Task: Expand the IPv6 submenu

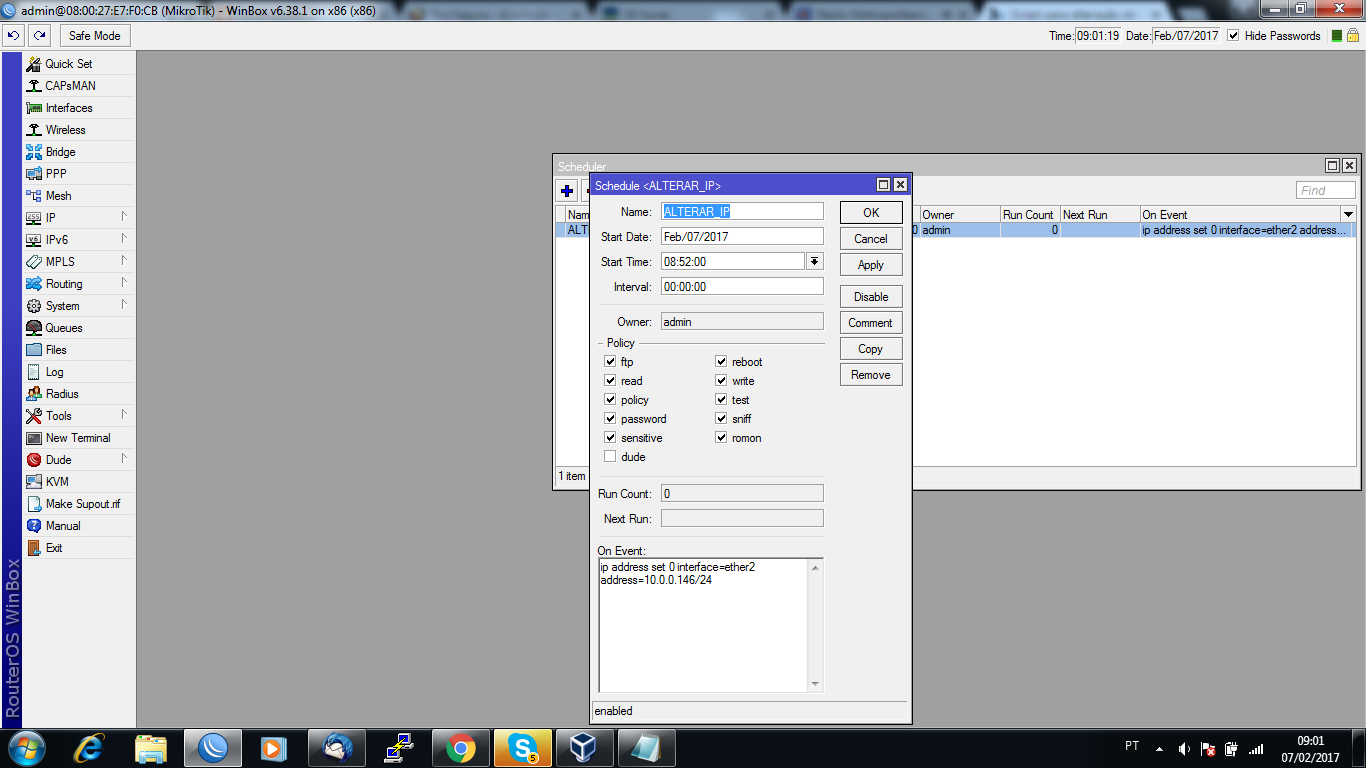Action: click(125, 239)
